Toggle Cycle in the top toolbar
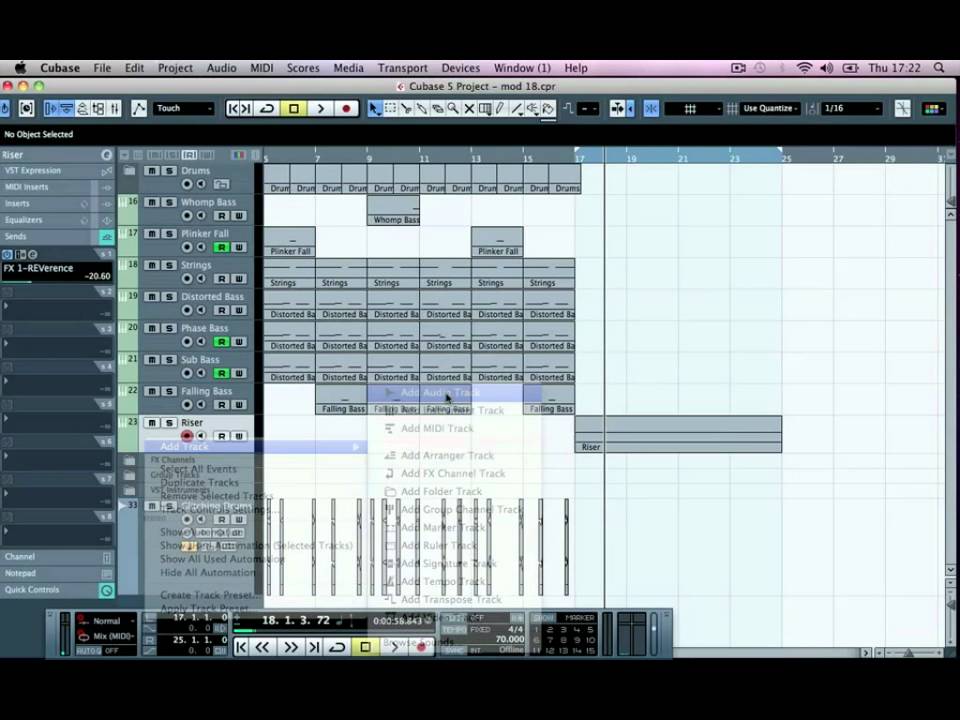This screenshot has height=720, width=960. (267, 109)
